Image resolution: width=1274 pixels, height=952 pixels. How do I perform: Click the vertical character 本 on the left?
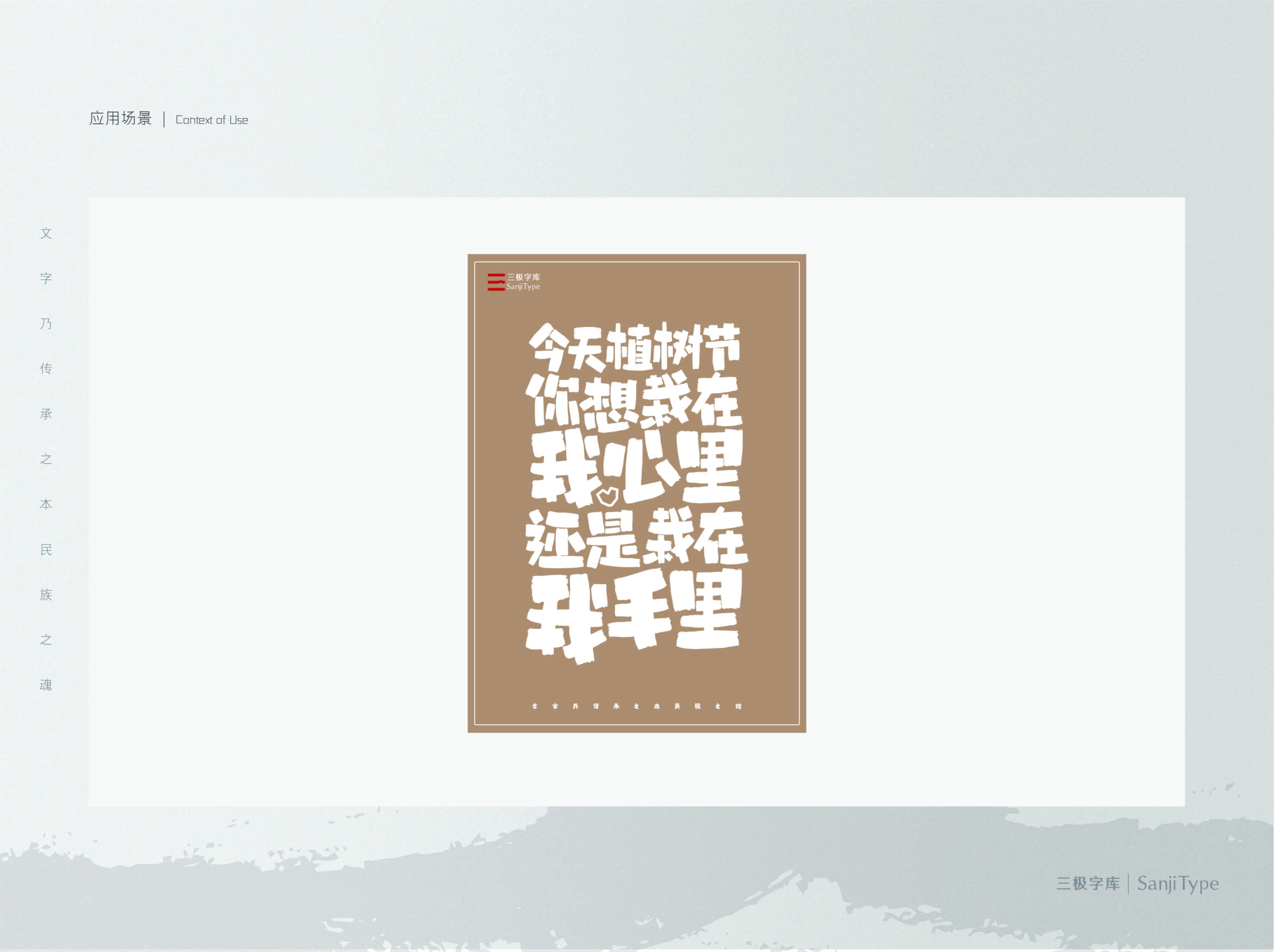(46, 504)
